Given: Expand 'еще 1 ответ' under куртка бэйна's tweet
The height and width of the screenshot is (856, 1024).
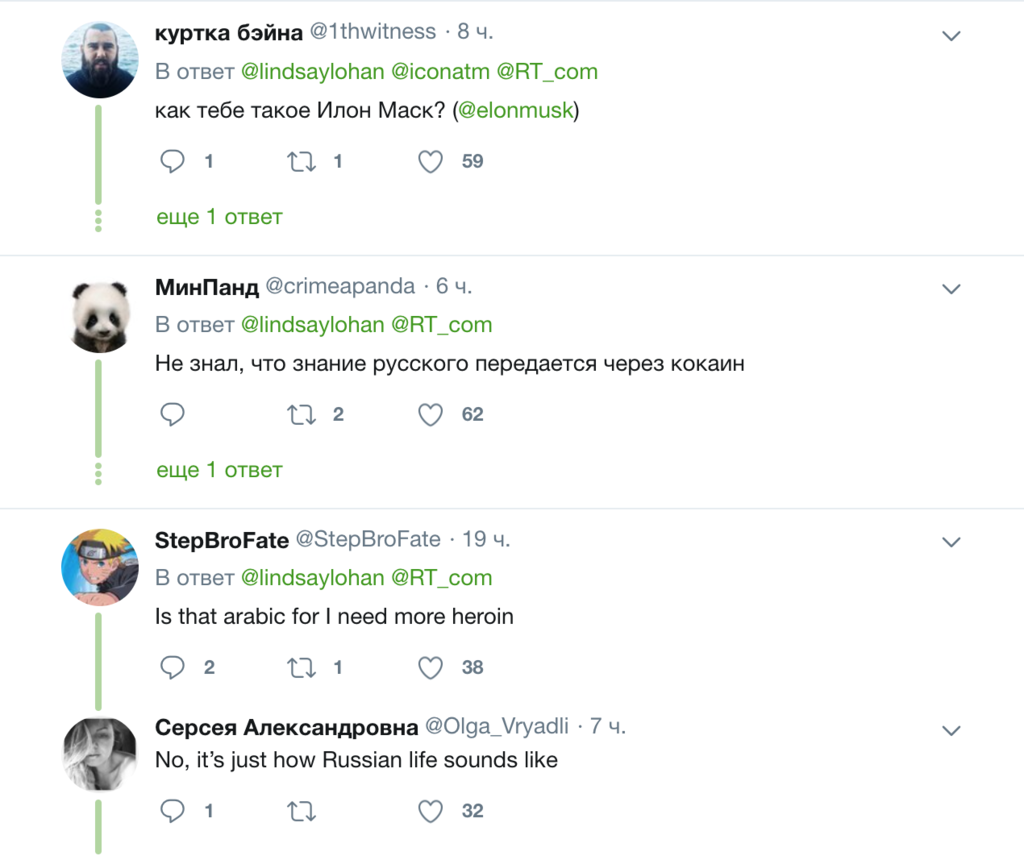Looking at the screenshot, I should click(218, 216).
